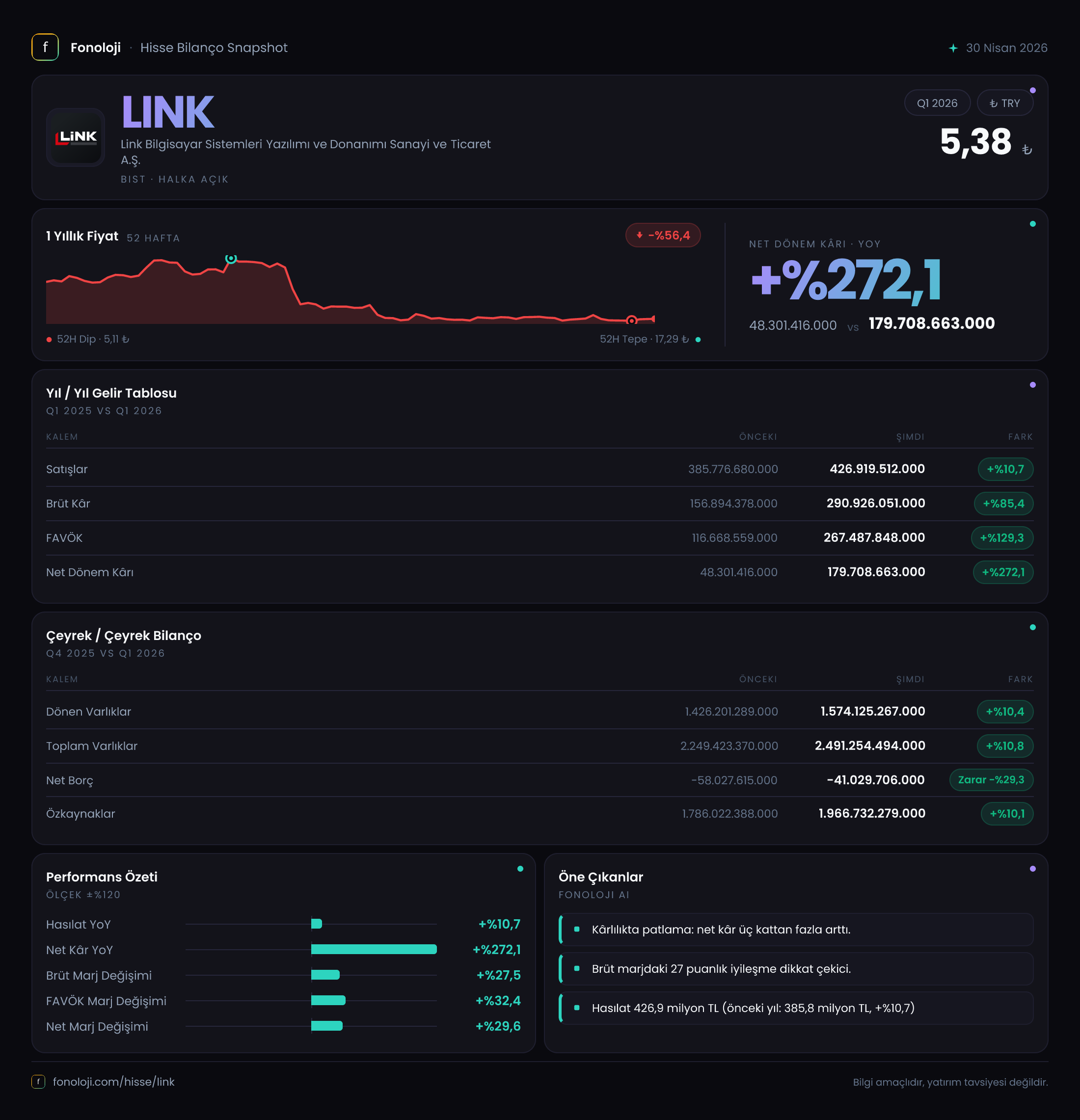Screen dimensions: 1080x1120
Task: Click the Net Marj Değişimi +%29,6 value
Action: pos(498,1026)
